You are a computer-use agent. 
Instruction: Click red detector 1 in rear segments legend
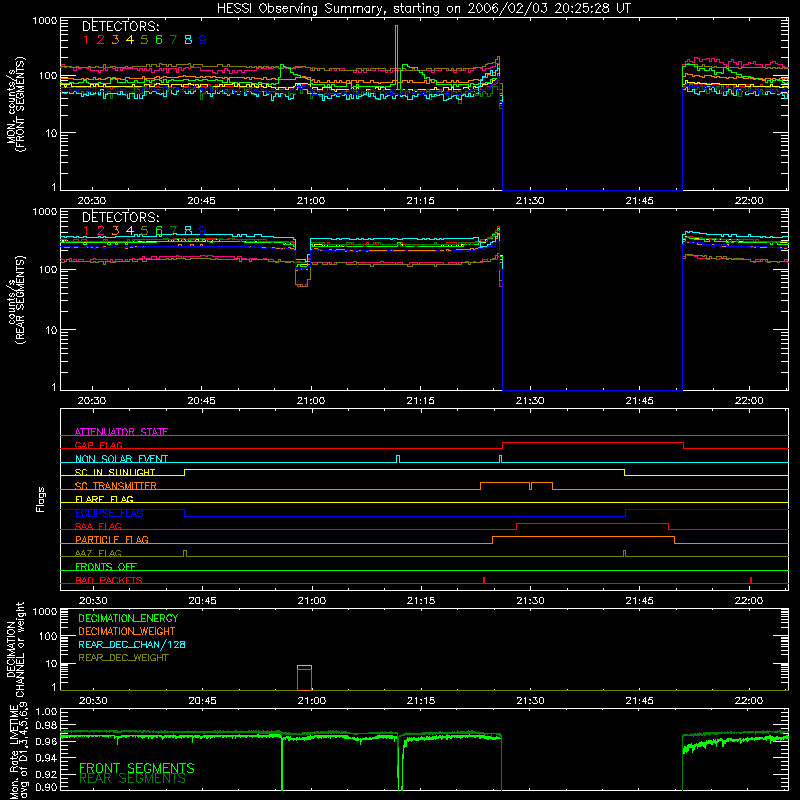pyautogui.click(x=86, y=231)
